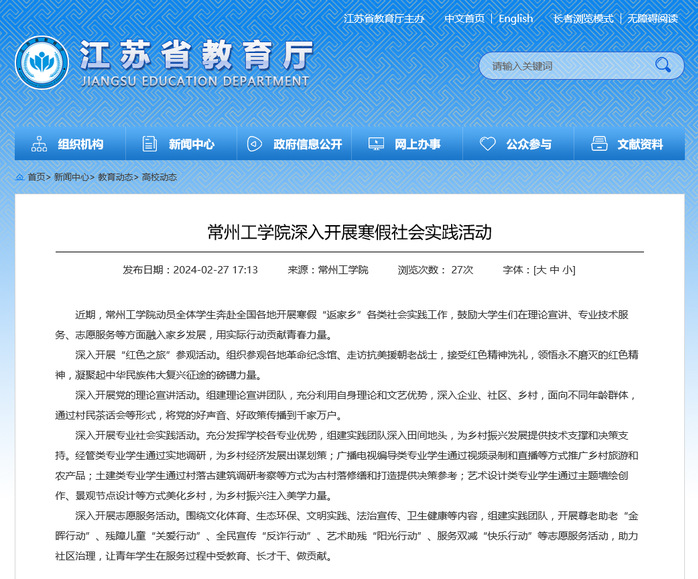698x579 pixels.
Task: Switch to 长者浏览模式 elder mode
Action: tap(583, 18)
